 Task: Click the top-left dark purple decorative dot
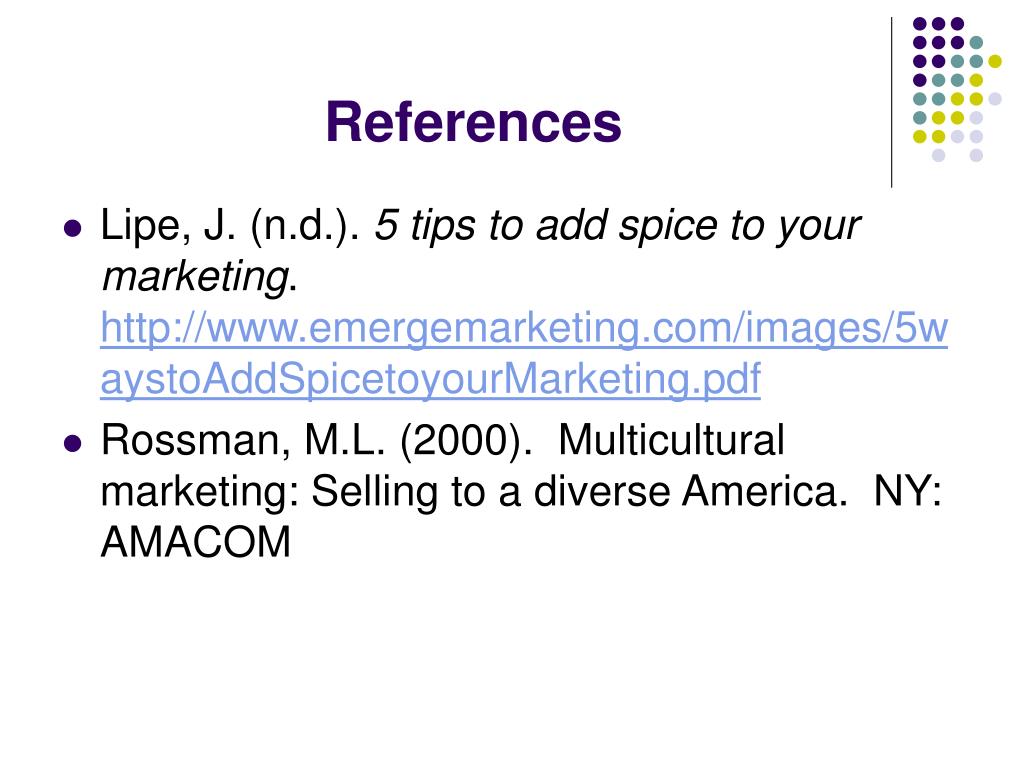[920, 24]
